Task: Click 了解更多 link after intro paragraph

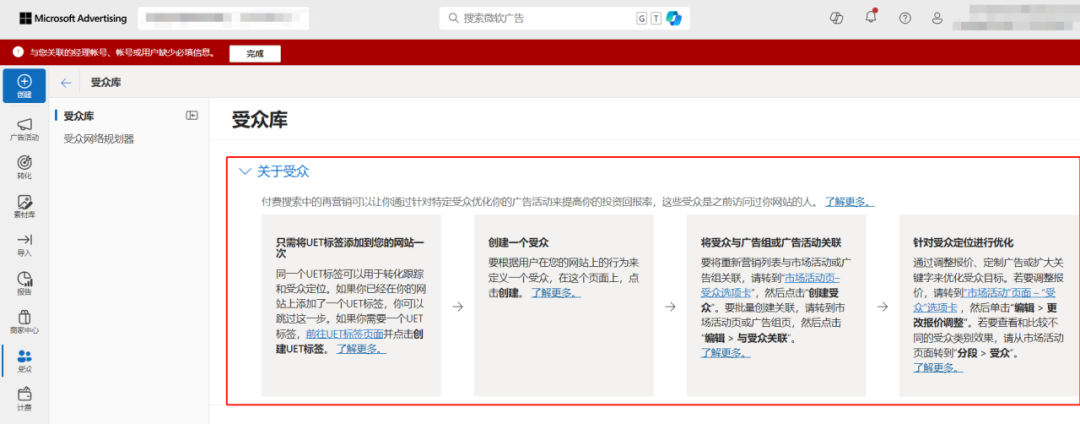Action: [851, 202]
